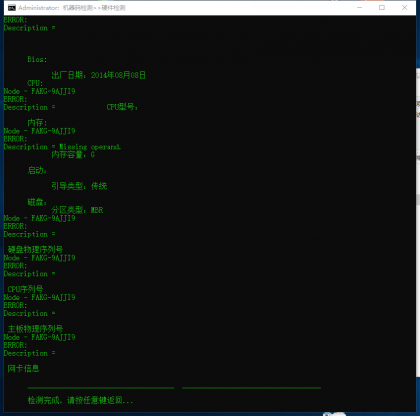Click the '主板物理序列号' heading
The image size is (420, 416).
35,329
